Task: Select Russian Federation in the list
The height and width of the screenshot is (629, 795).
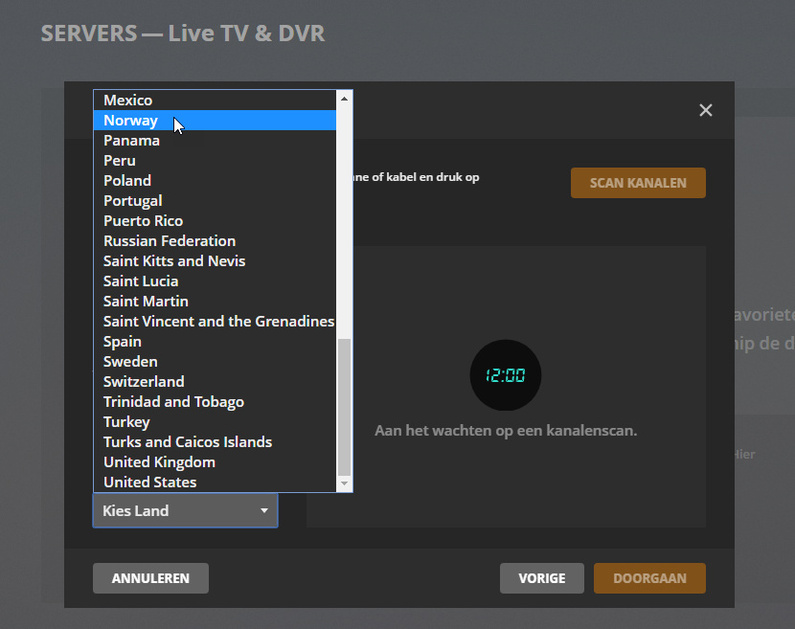Action: pyautogui.click(x=215, y=241)
